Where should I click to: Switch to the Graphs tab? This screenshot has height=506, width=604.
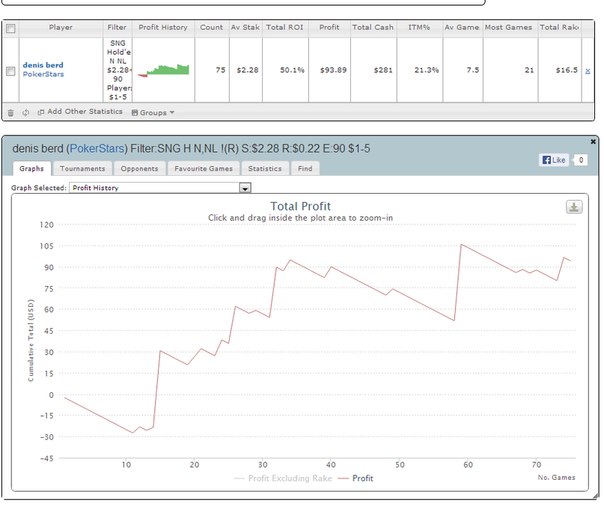click(32, 168)
